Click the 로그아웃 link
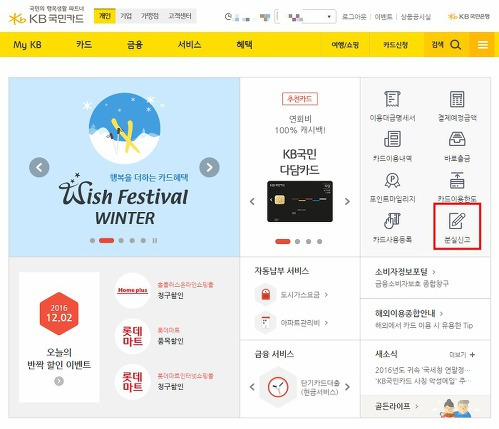The height and width of the screenshot is (429, 499). (x=354, y=17)
